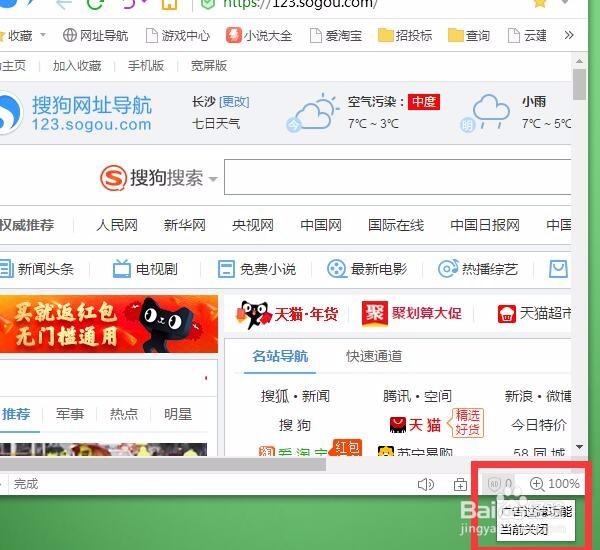The height and width of the screenshot is (550, 600).
Task: Click the 完成 status bar text
Action: pyautogui.click(x=26, y=484)
